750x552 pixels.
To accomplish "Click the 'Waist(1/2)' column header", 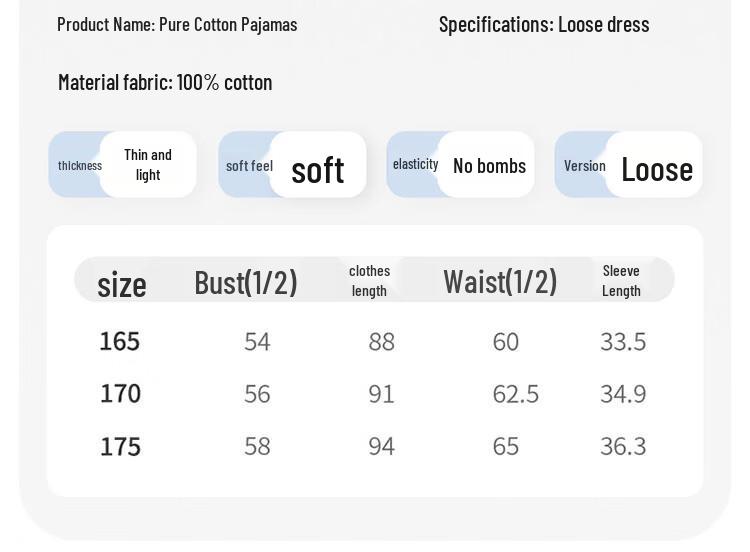I will coord(500,281).
